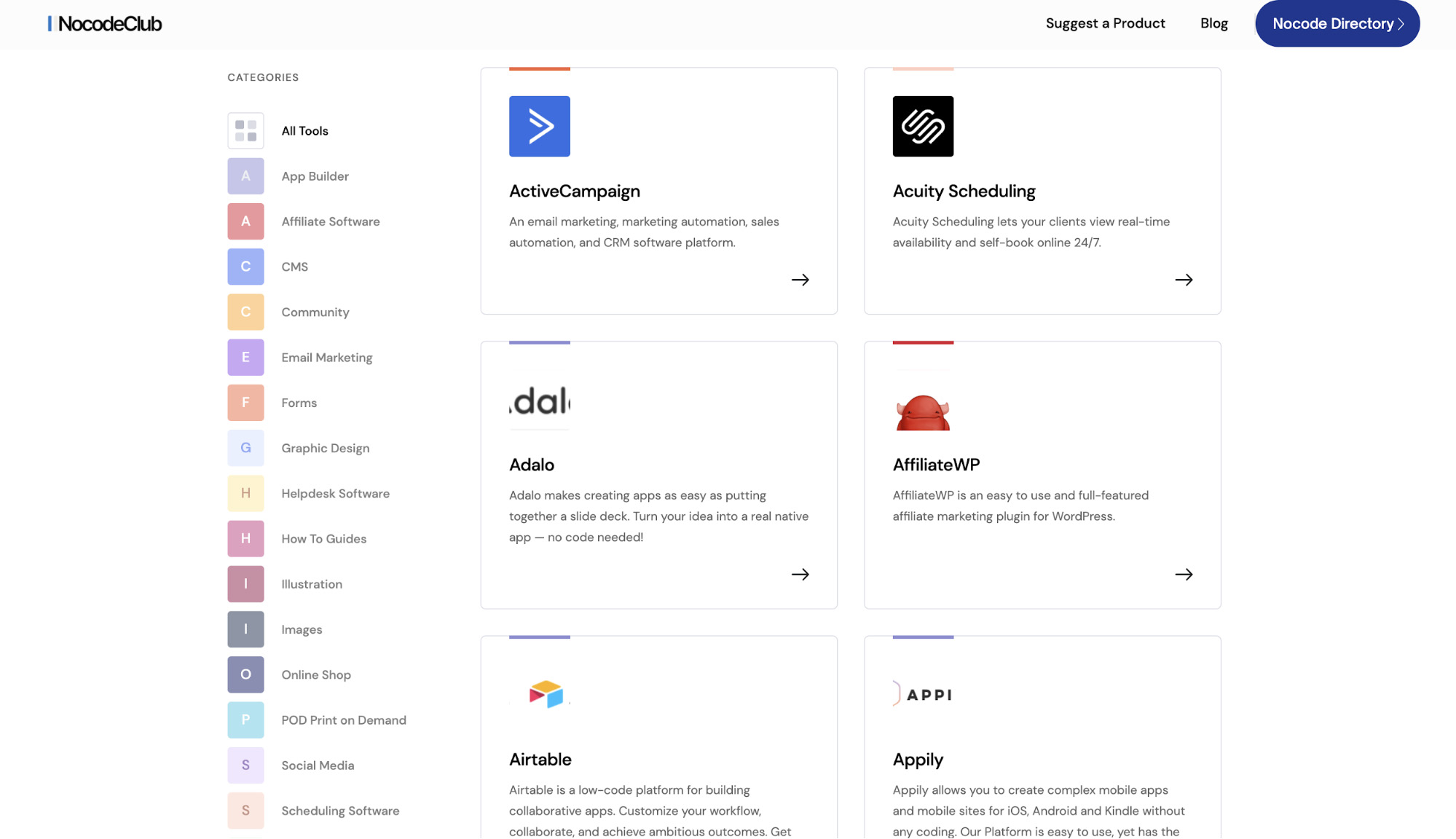The image size is (1456, 839).
Task: Open POD Print on Demand label
Action: point(344,720)
